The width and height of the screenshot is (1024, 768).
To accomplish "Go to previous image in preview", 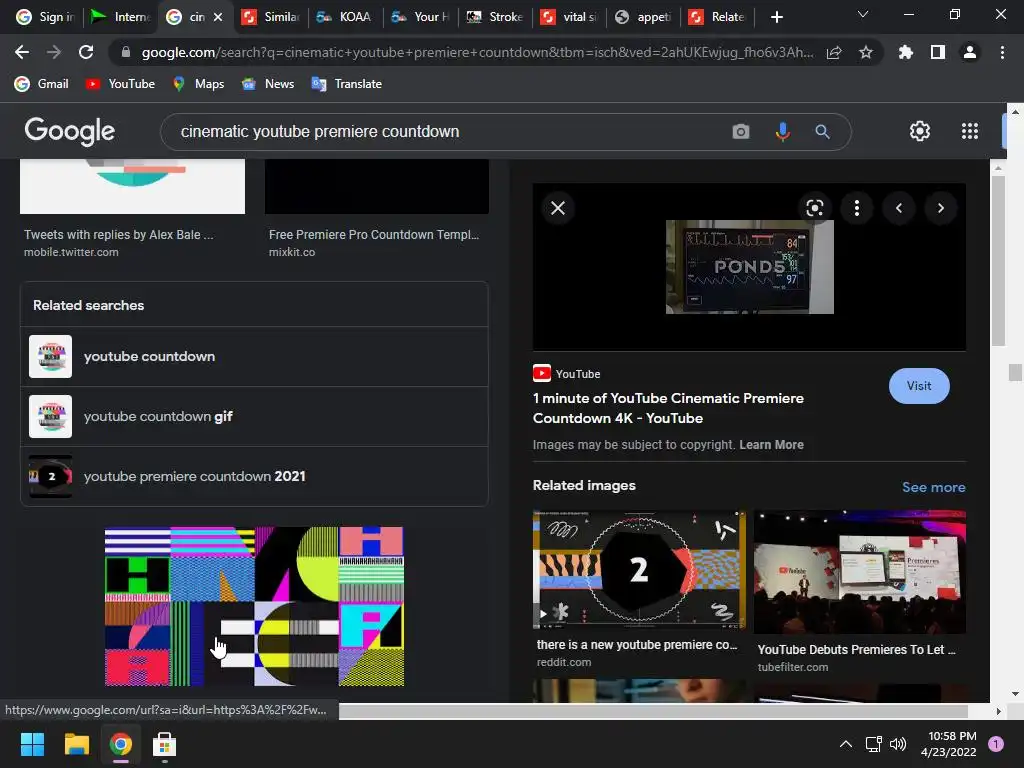I will 899,208.
